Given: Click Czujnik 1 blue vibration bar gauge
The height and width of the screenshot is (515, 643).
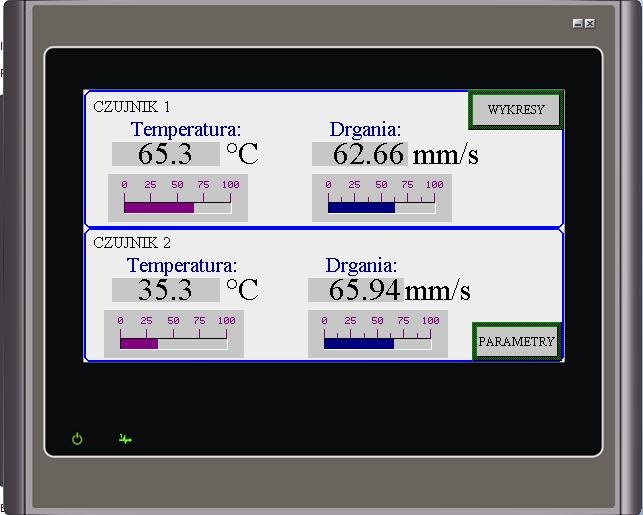Looking at the screenshot, I should coord(382,198).
